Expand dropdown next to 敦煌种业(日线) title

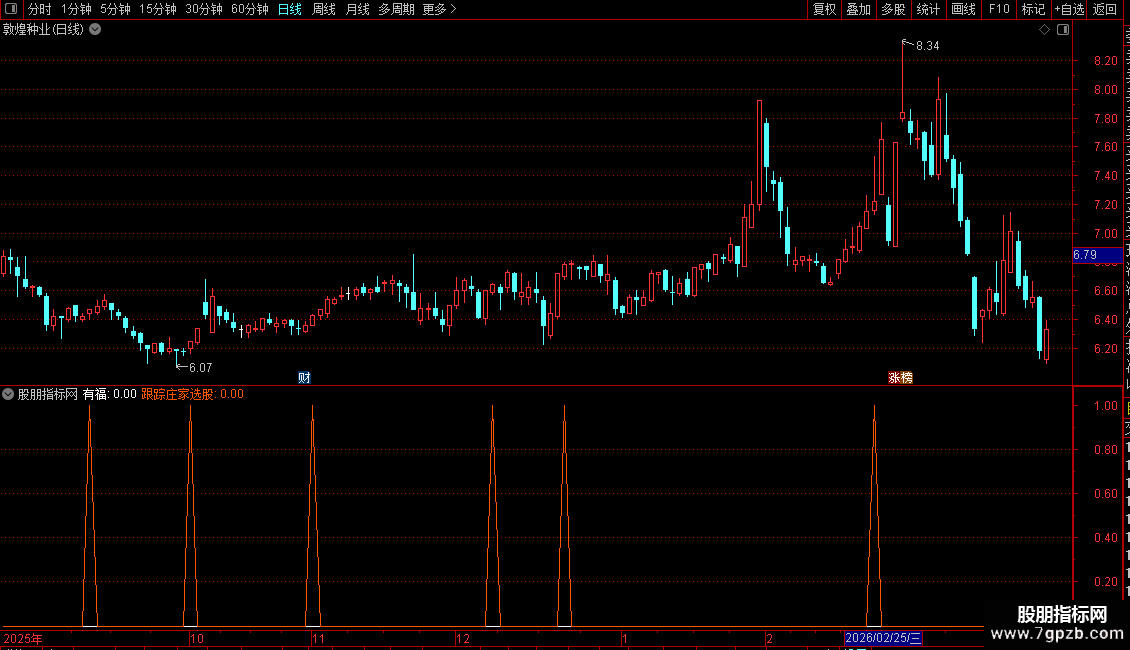[95, 30]
